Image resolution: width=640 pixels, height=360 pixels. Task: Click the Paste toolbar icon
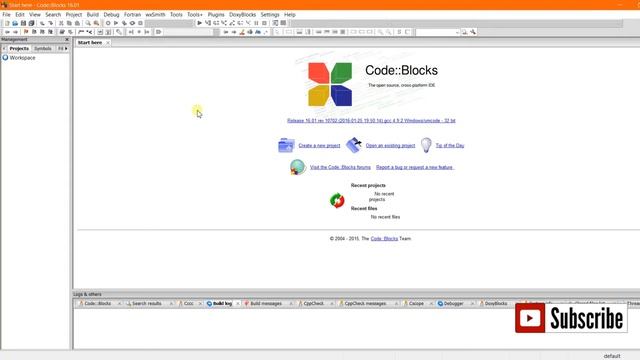tap(77, 23)
